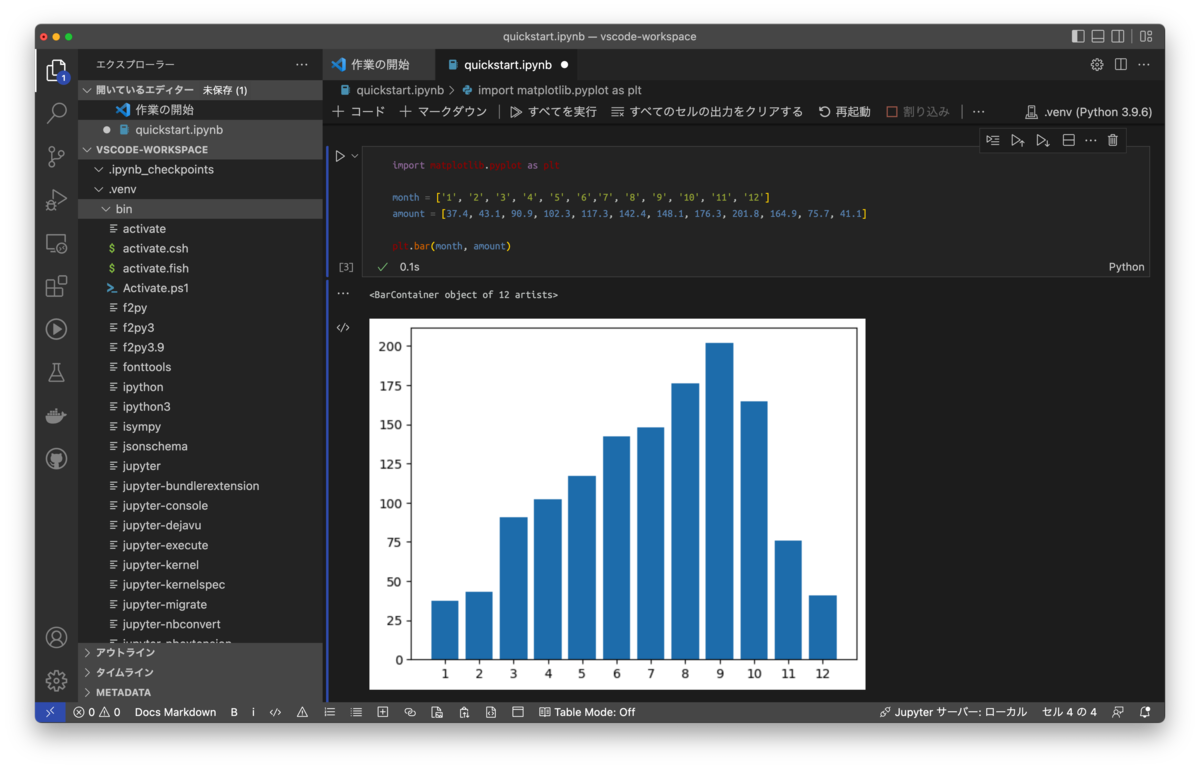1200x769 pixels.
Task: Click the errors and warnings count in the status bar
Action: coord(96,712)
